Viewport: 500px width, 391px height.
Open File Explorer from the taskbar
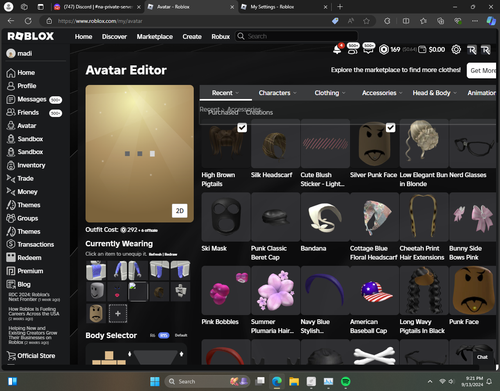pos(294,381)
